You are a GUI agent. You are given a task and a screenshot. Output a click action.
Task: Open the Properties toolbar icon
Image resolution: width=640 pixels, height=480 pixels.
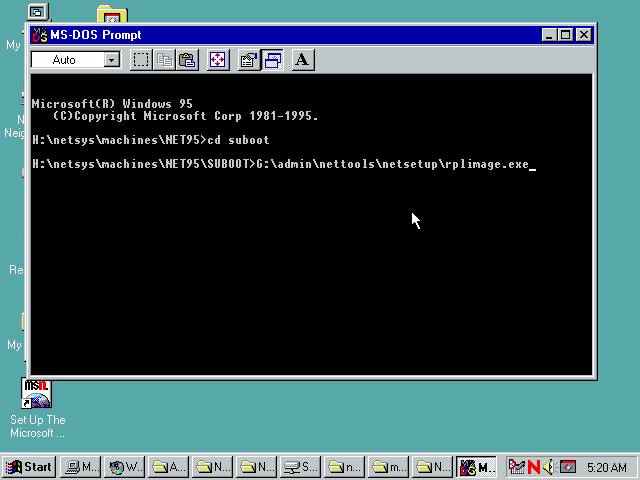(249, 60)
